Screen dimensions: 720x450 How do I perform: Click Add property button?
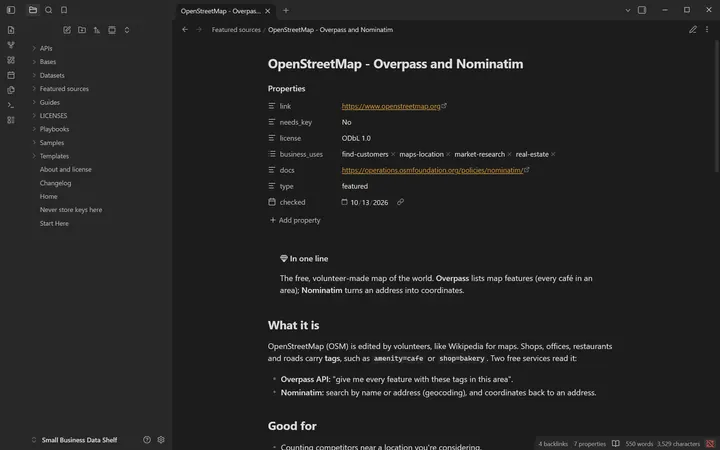[295, 220]
